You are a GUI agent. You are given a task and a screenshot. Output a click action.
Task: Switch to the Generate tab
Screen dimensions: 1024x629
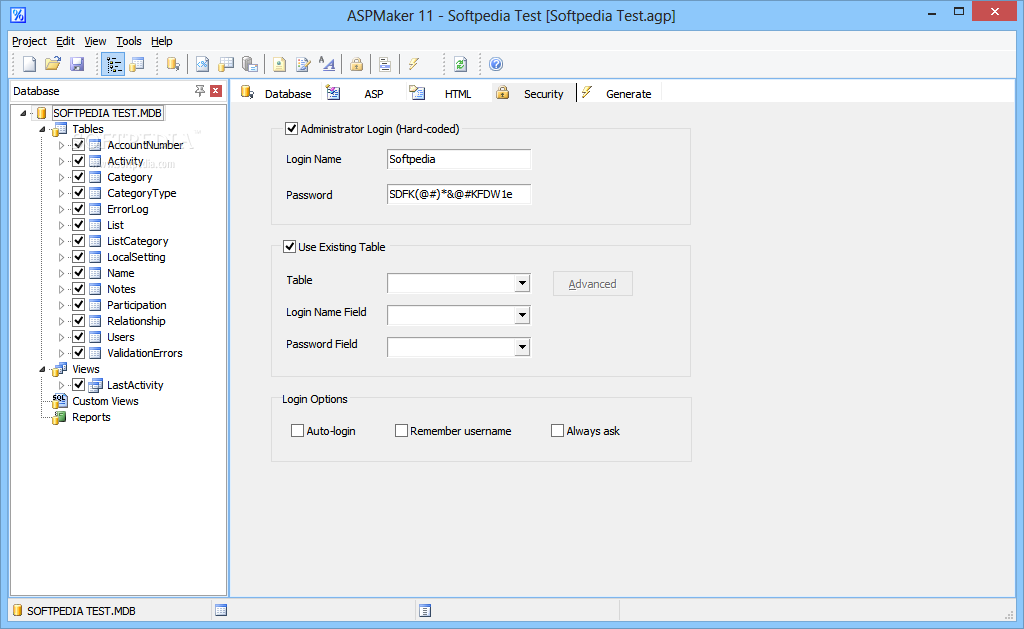point(618,93)
